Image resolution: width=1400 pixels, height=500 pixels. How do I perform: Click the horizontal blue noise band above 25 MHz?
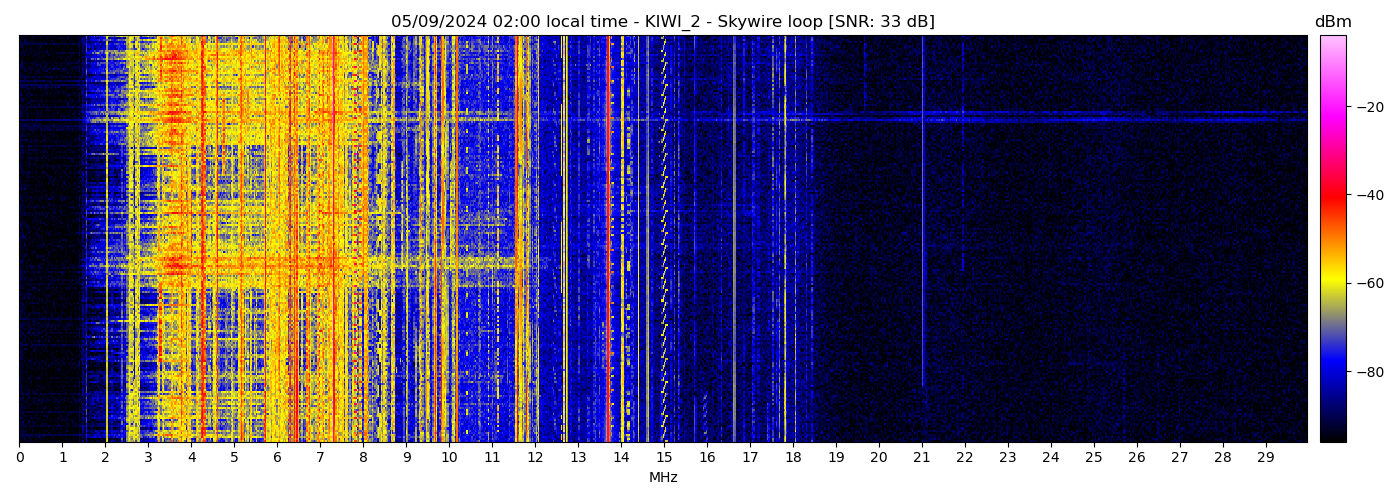tap(1100, 119)
